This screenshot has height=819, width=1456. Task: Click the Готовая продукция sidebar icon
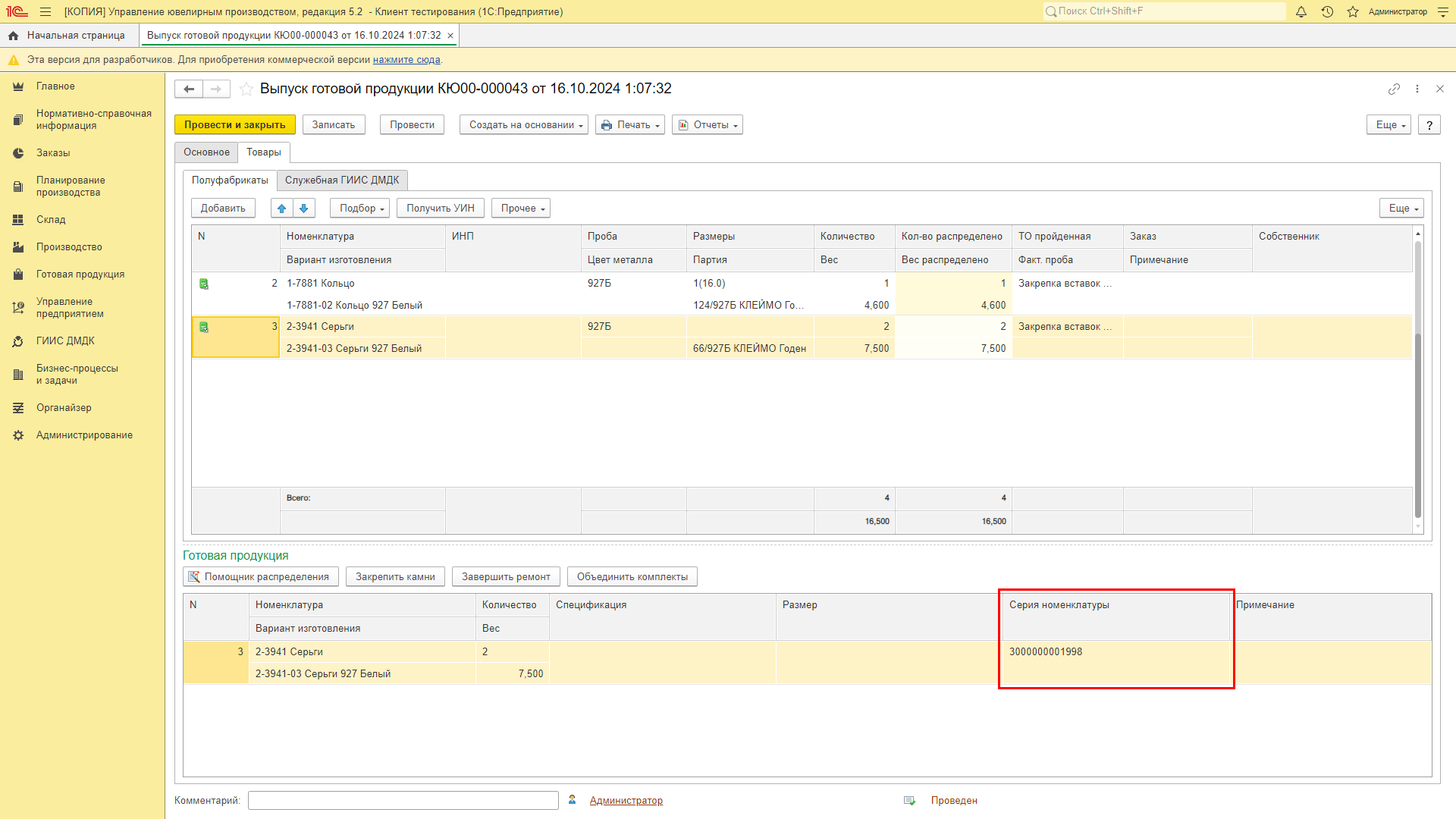pyautogui.click(x=18, y=275)
